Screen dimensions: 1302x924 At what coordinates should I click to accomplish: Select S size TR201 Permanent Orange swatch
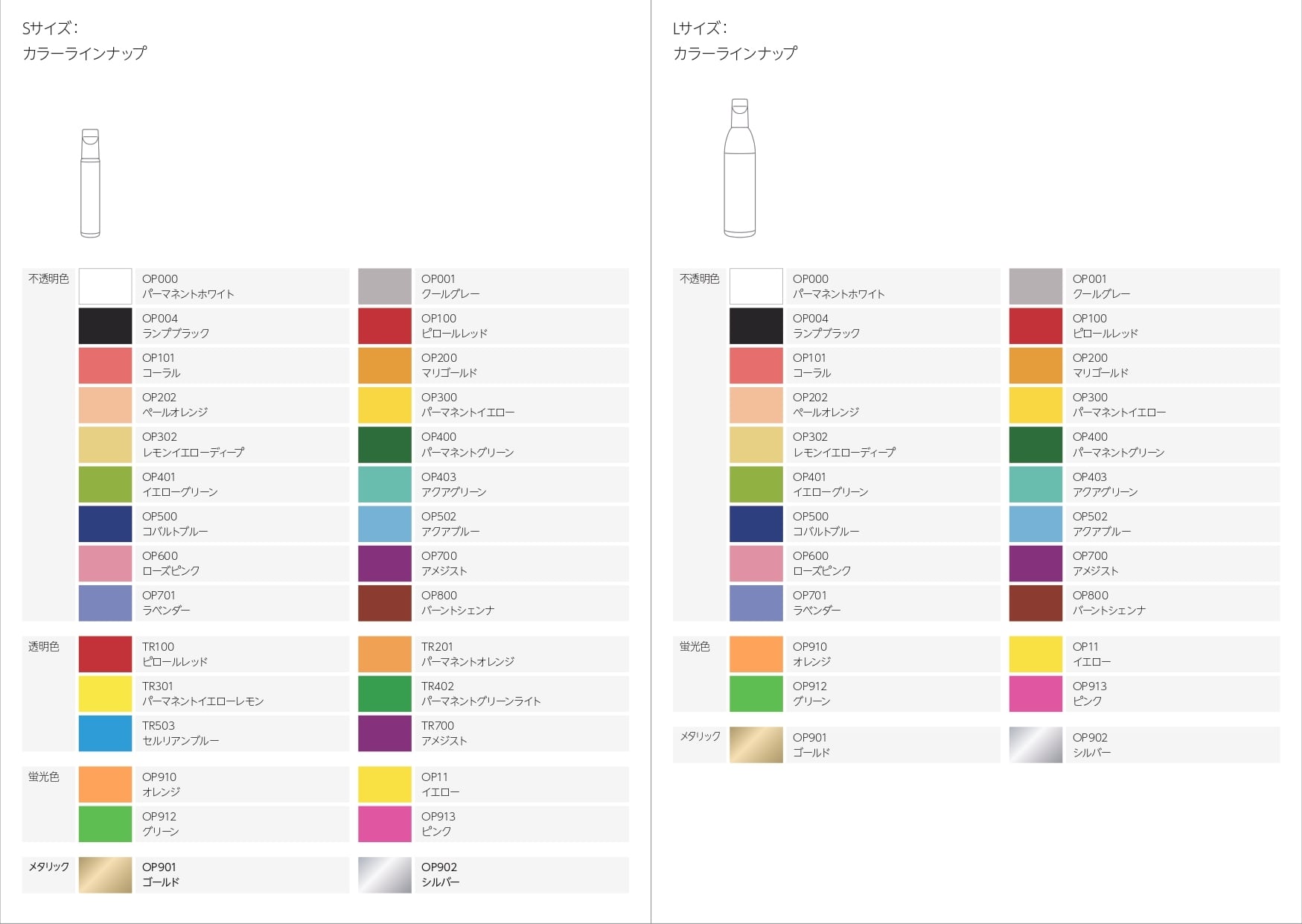(384, 654)
